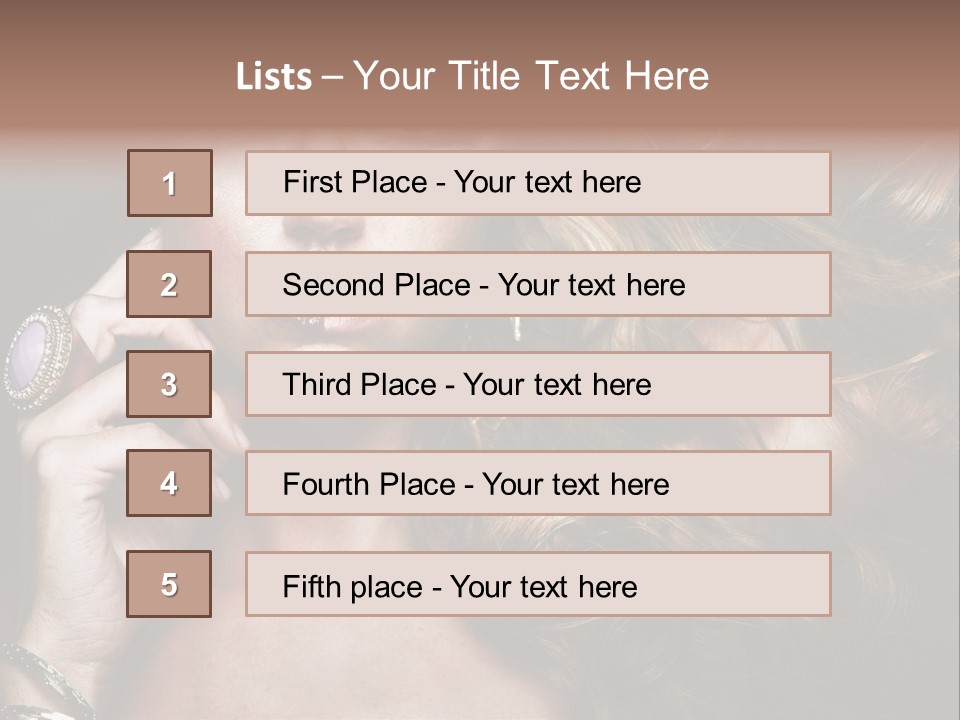Click the 'First Place - Your text here' box
The width and height of the screenshot is (960, 720).
tap(538, 183)
